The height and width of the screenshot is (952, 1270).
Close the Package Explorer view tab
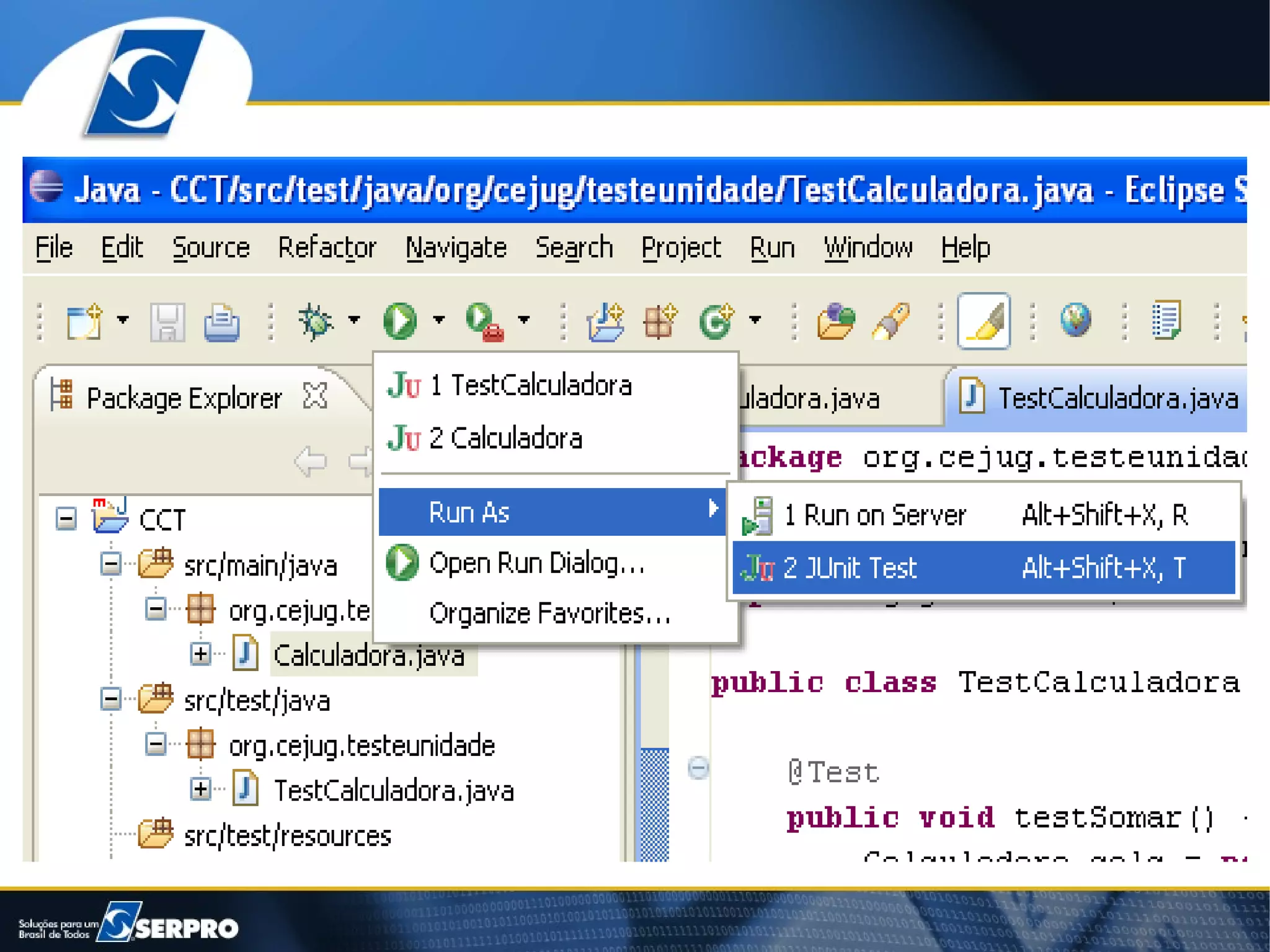(315, 396)
